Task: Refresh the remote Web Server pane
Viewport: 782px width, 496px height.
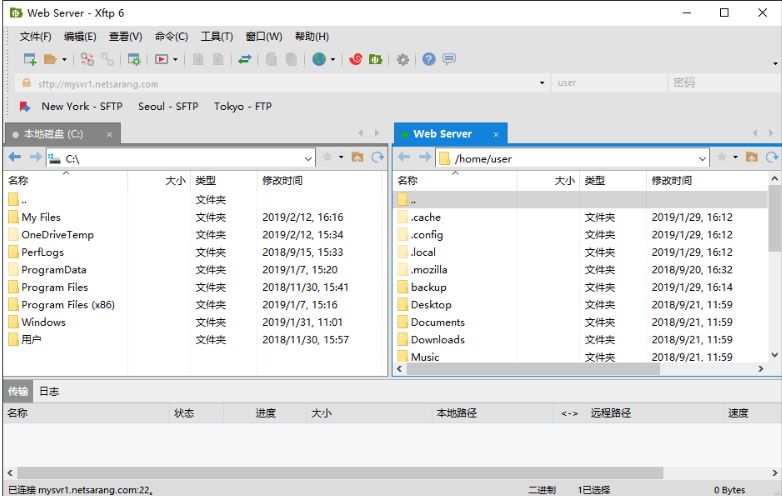Action: coord(772,158)
